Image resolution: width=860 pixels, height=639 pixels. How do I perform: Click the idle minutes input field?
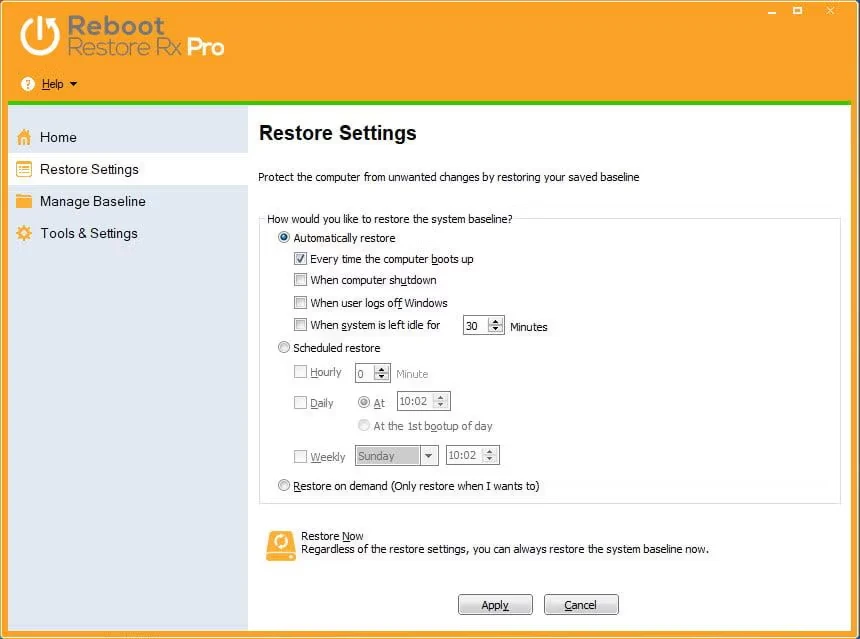476,325
